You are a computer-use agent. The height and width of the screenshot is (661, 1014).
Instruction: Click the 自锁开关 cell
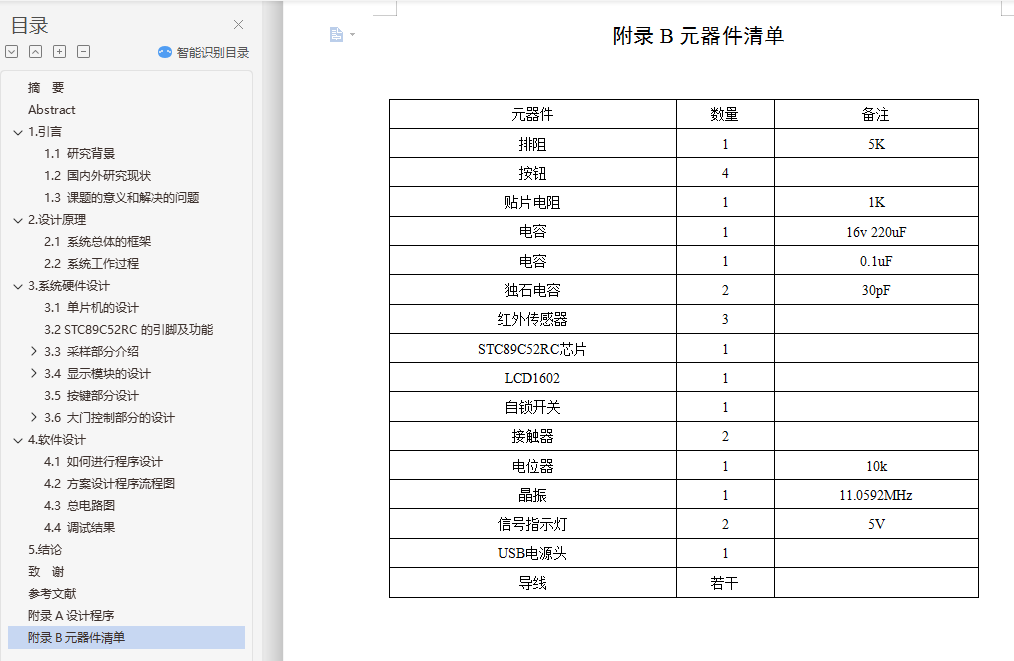533,407
